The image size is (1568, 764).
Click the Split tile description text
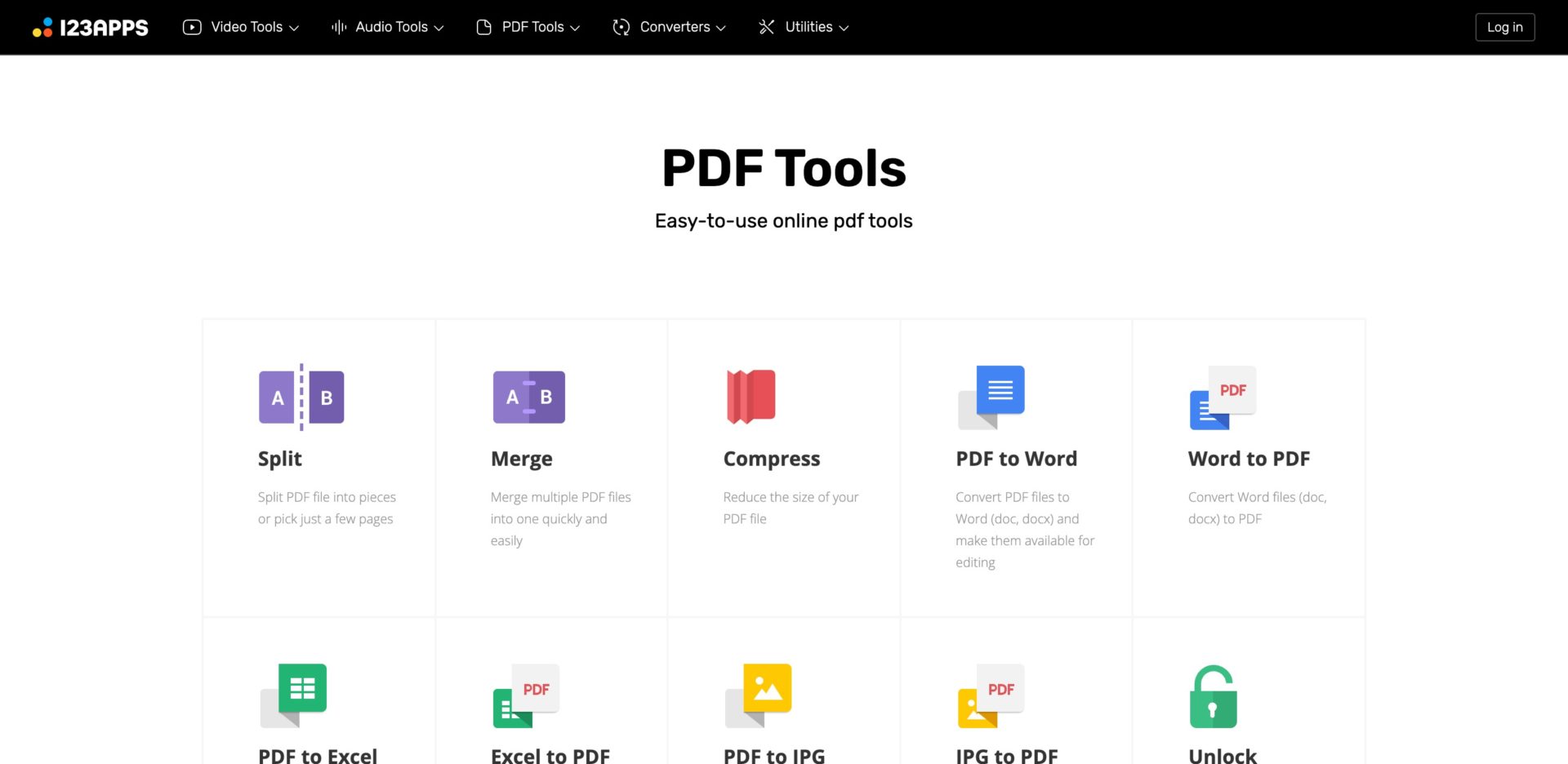pos(326,508)
